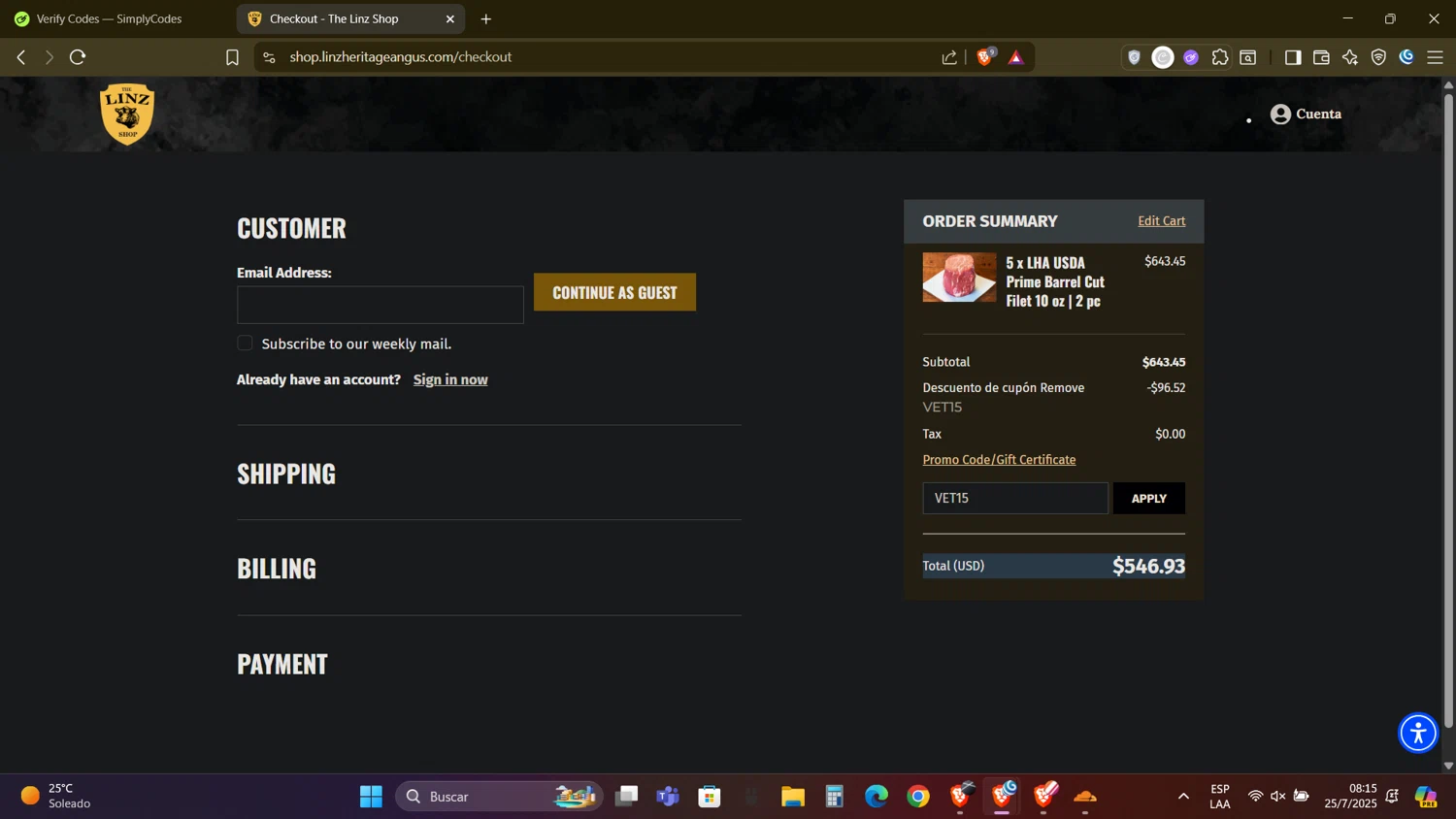Apply the promo code
This screenshot has width=1456, height=819.
(1148, 498)
